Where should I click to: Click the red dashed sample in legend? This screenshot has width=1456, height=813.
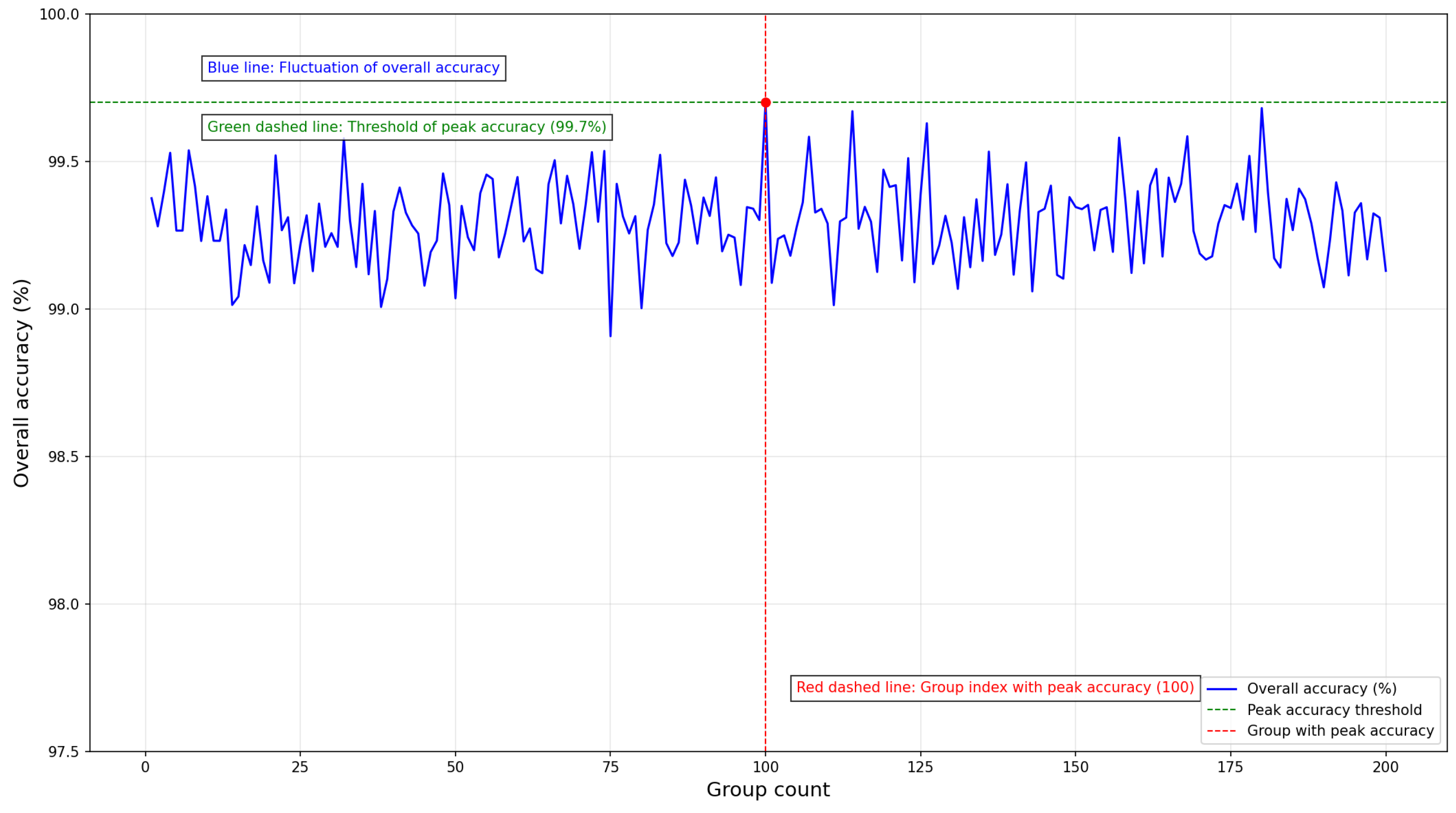(x=1222, y=731)
